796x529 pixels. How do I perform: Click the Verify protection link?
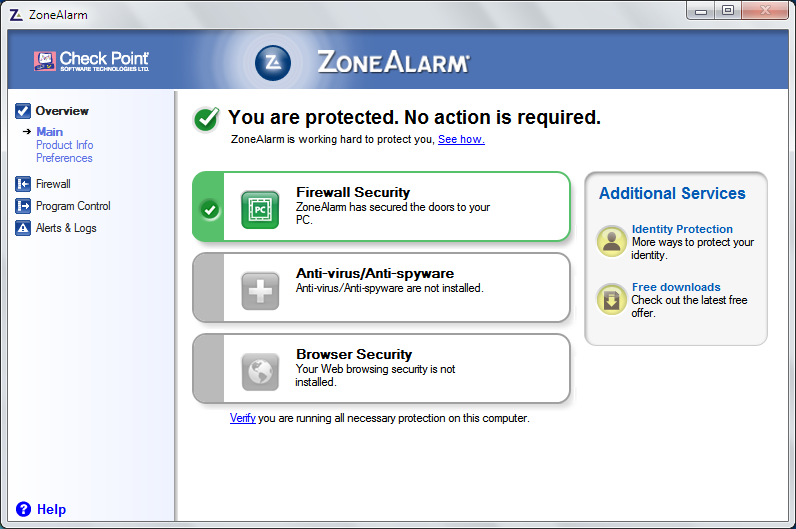pyautogui.click(x=243, y=418)
